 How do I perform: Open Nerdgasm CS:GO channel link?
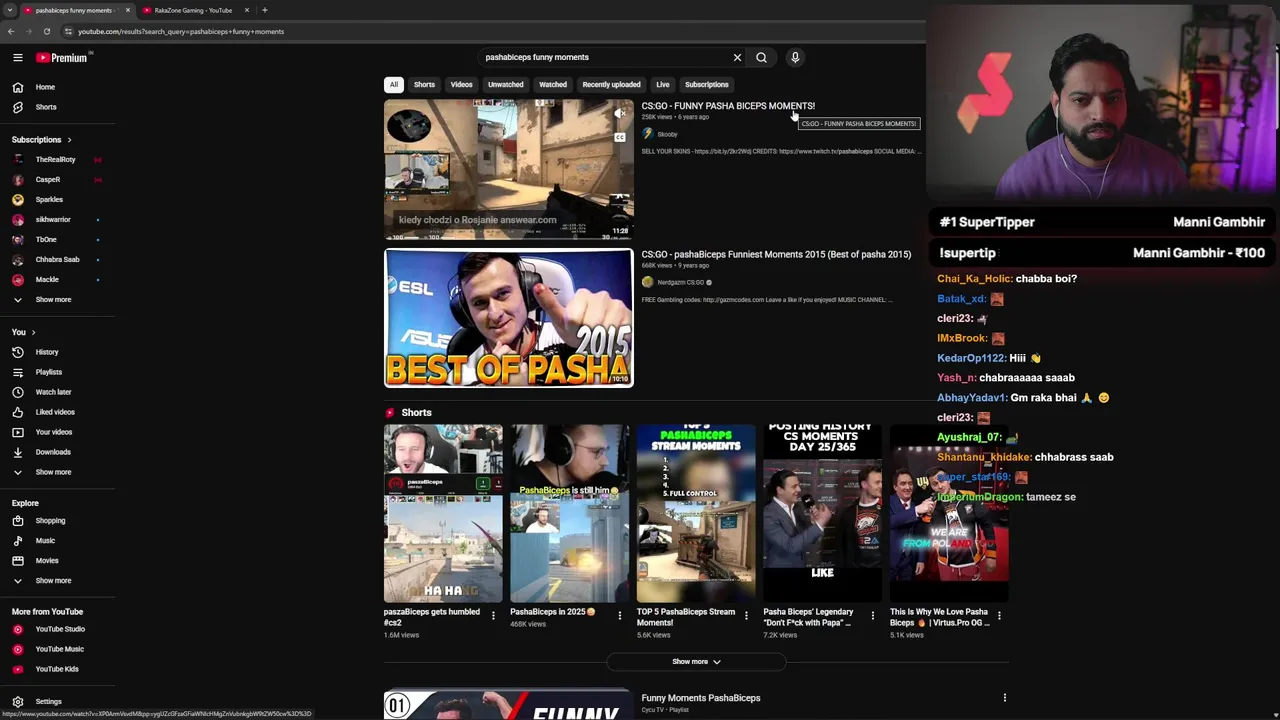[x=681, y=282]
